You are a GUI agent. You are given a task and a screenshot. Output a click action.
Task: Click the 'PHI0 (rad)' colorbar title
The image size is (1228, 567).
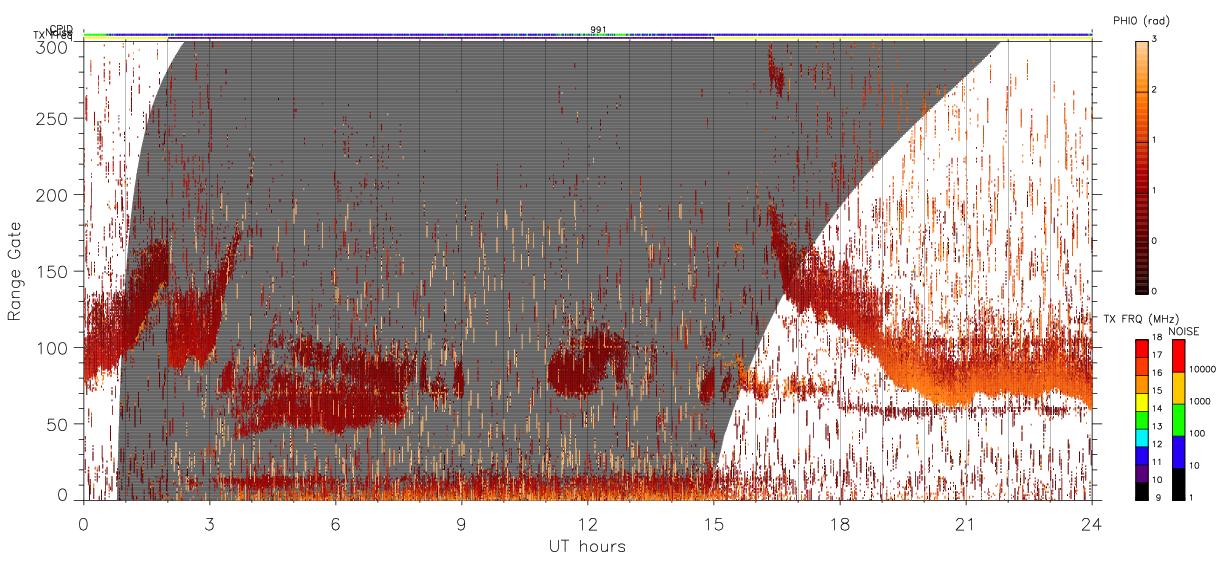pyautogui.click(x=1141, y=20)
